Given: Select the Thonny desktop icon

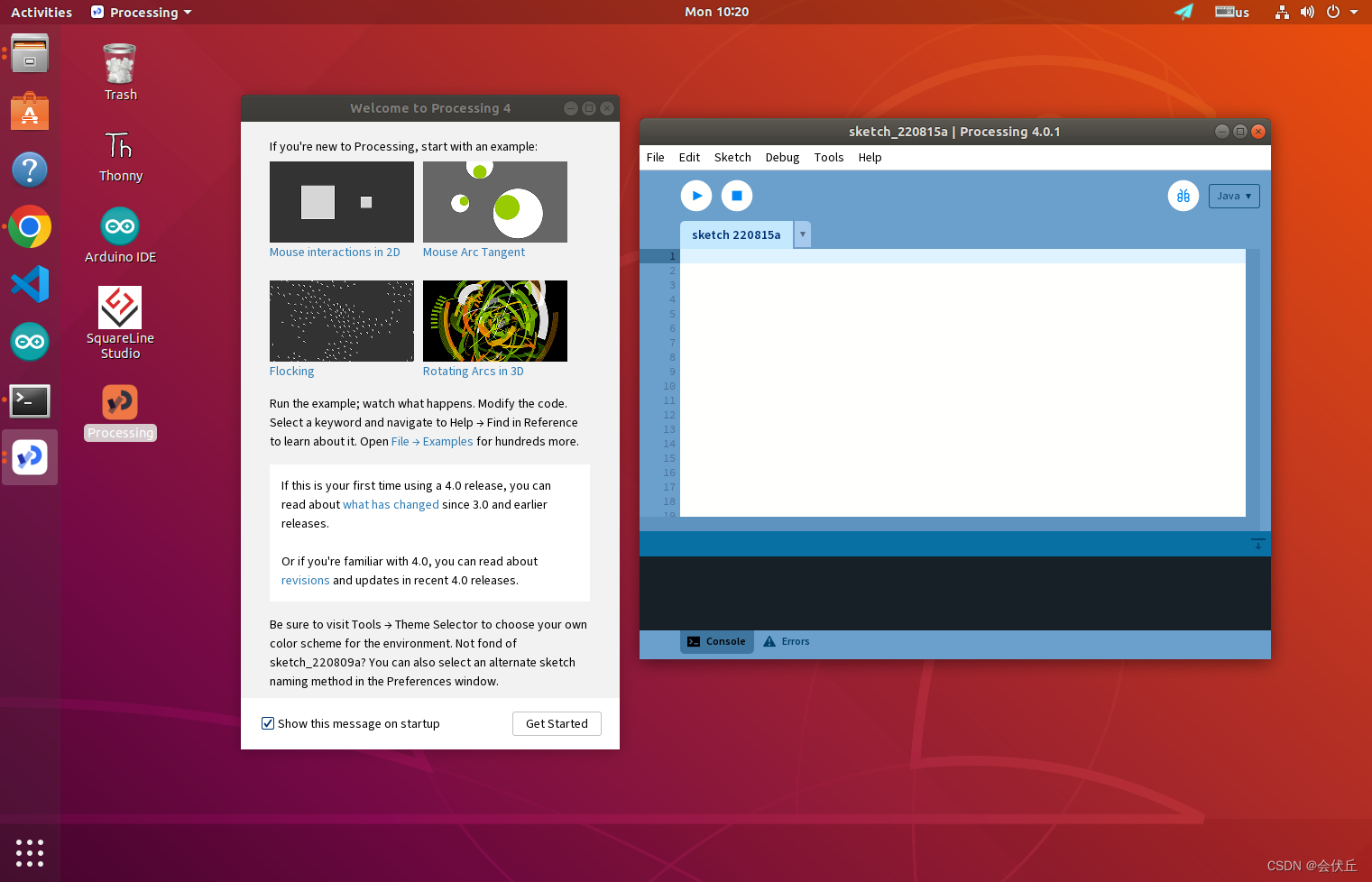Looking at the screenshot, I should click(120, 156).
